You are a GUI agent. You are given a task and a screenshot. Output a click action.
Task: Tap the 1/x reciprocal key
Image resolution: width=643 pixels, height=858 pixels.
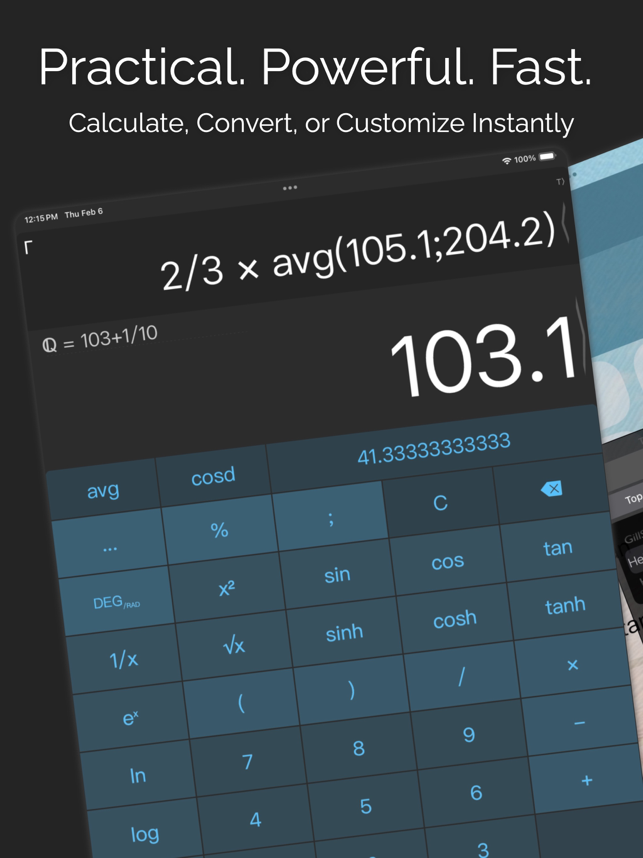click(x=124, y=659)
